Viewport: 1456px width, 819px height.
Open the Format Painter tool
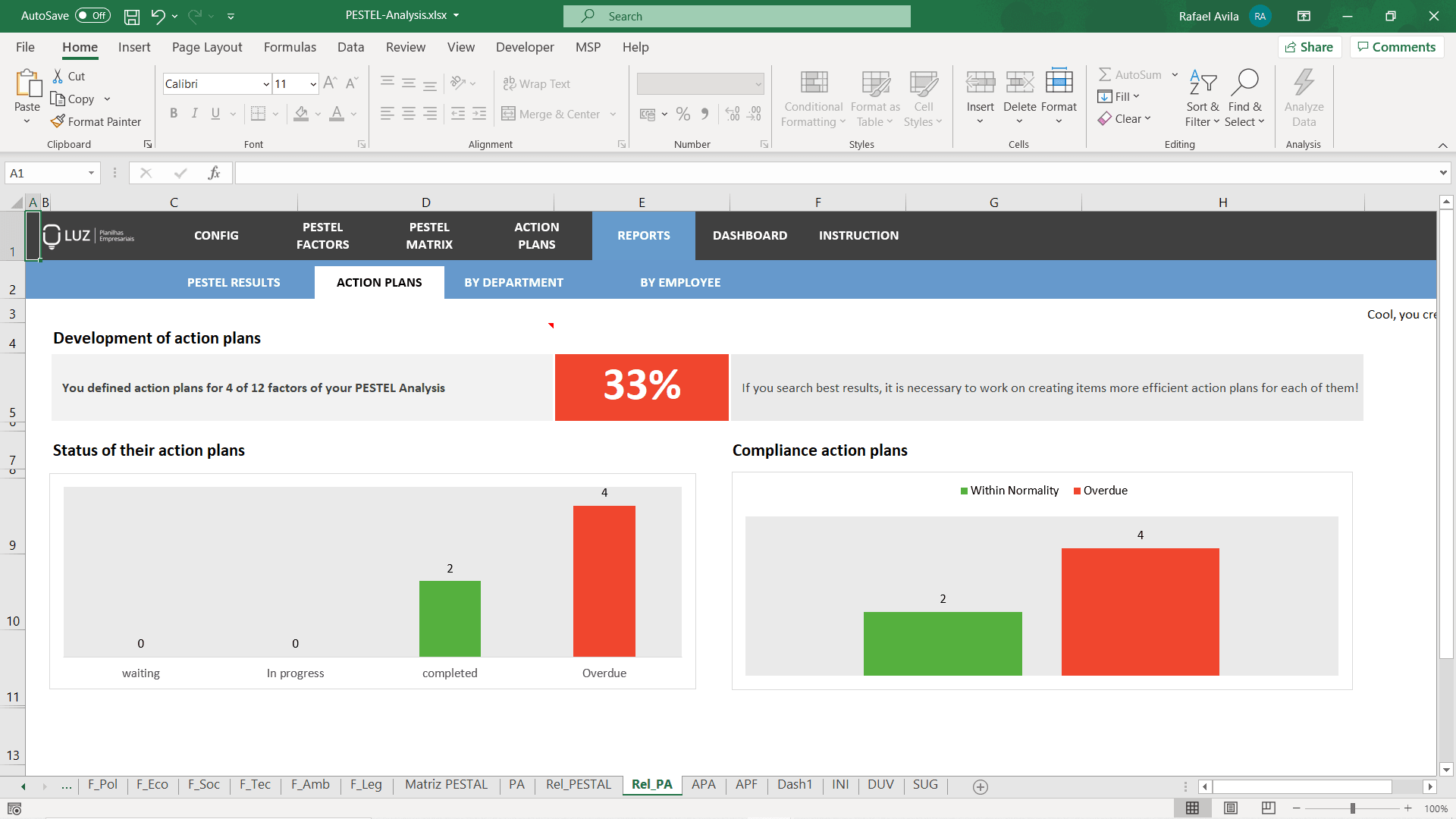[x=96, y=121]
